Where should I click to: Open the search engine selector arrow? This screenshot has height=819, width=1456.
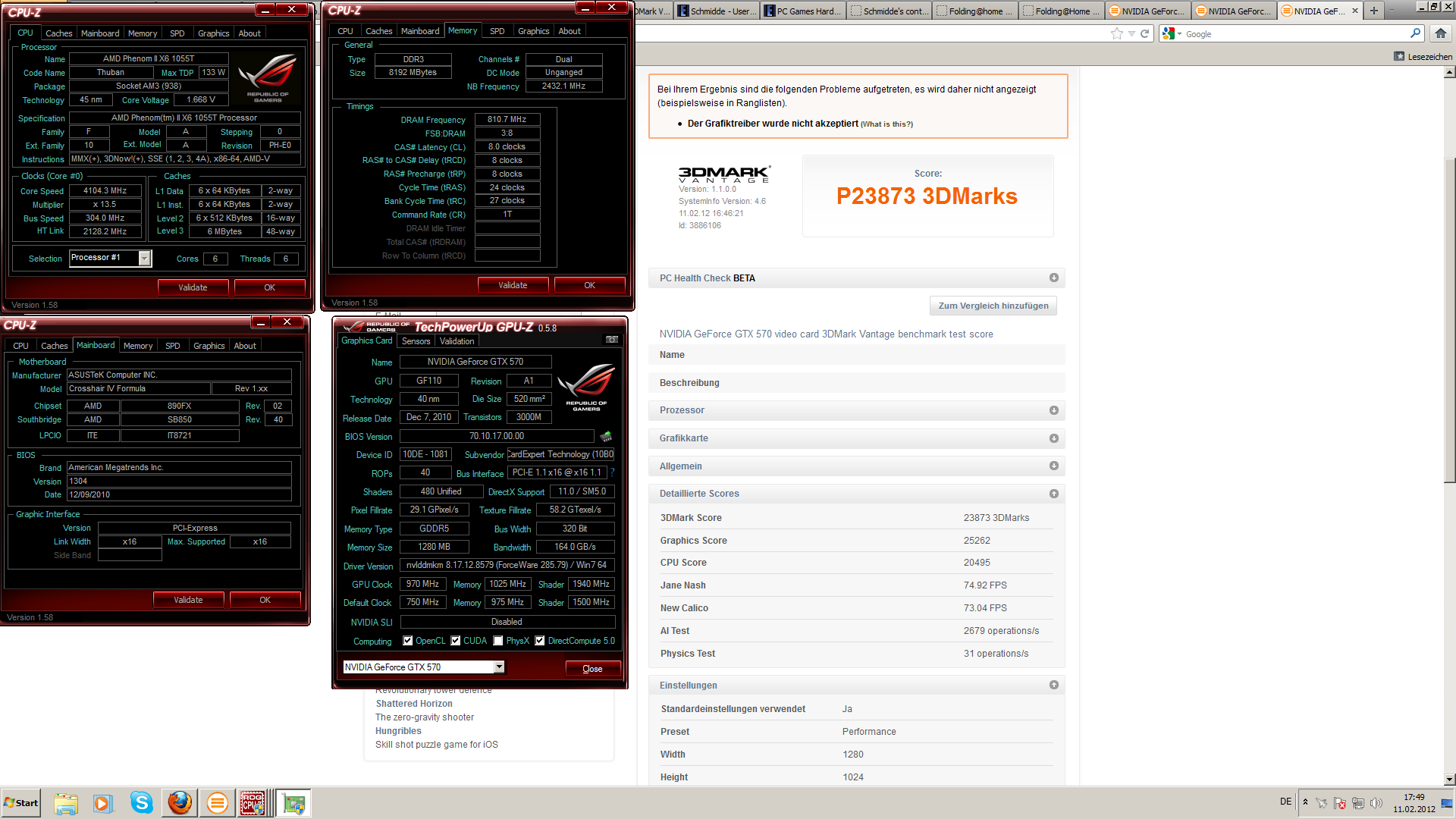tap(1179, 34)
